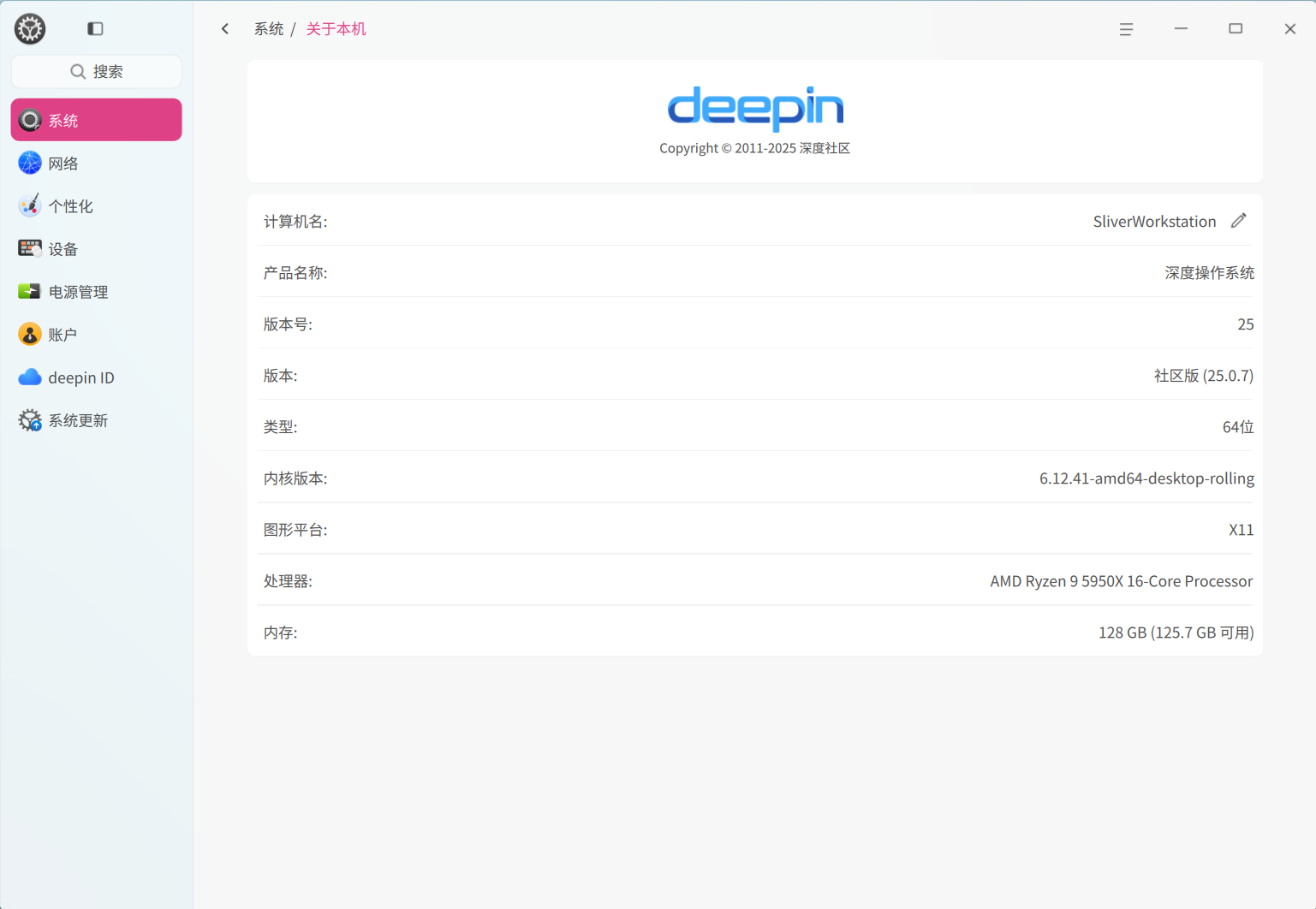
Task: Select 账户 in the sidebar
Action: point(96,334)
